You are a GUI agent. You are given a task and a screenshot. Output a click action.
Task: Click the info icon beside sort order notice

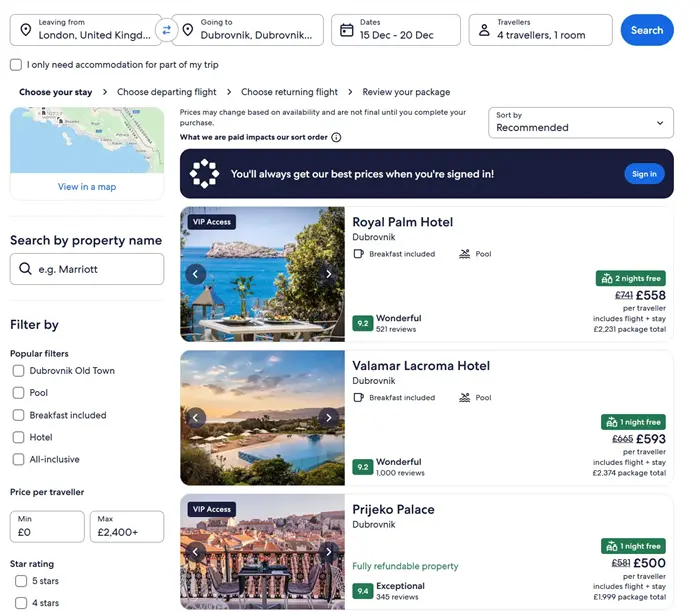[336, 138]
